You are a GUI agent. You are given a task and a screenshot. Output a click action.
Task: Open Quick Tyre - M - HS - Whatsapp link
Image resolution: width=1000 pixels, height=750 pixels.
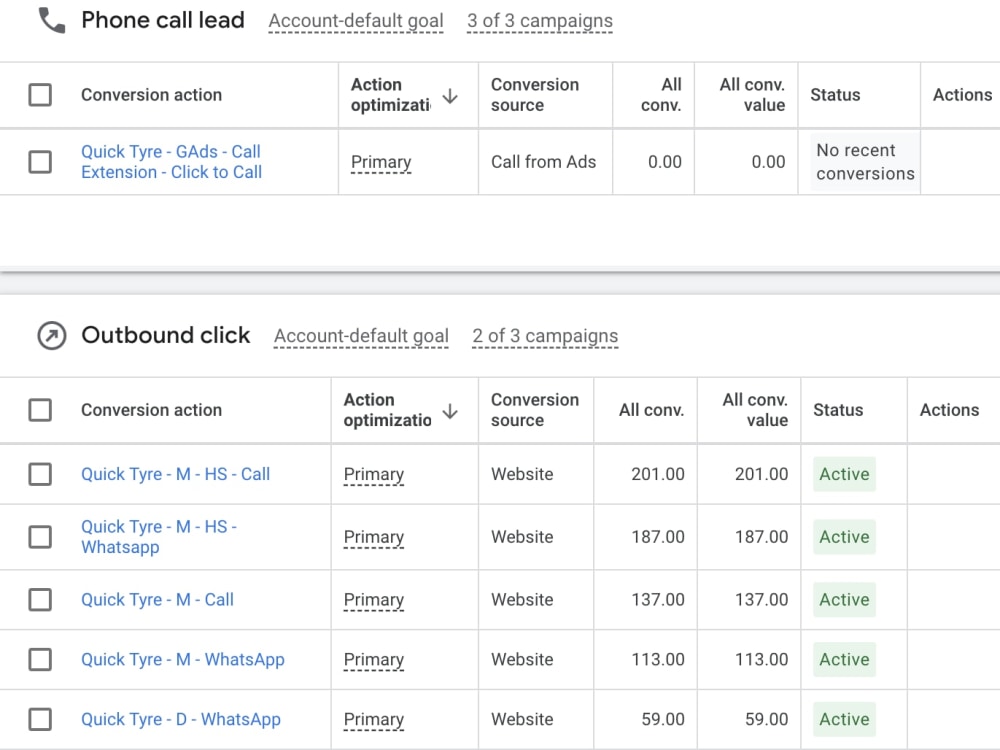tap(159, 537)
